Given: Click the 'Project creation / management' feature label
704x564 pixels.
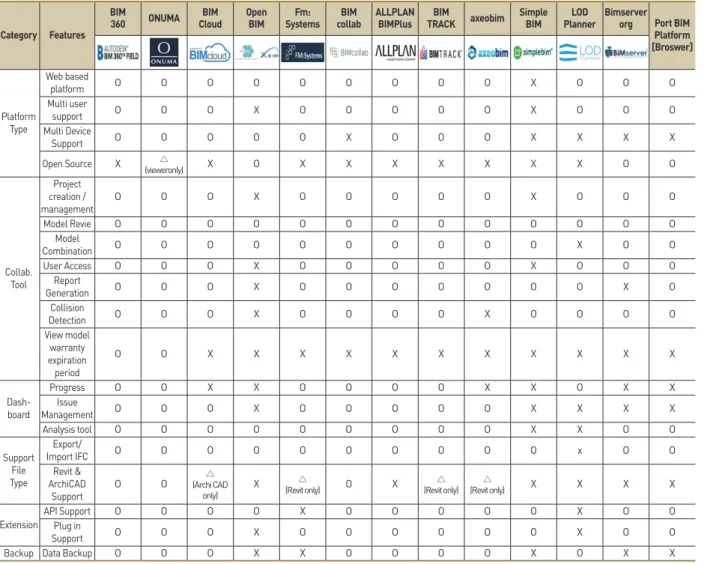Looking at the screenshot, I should (67, 197).
